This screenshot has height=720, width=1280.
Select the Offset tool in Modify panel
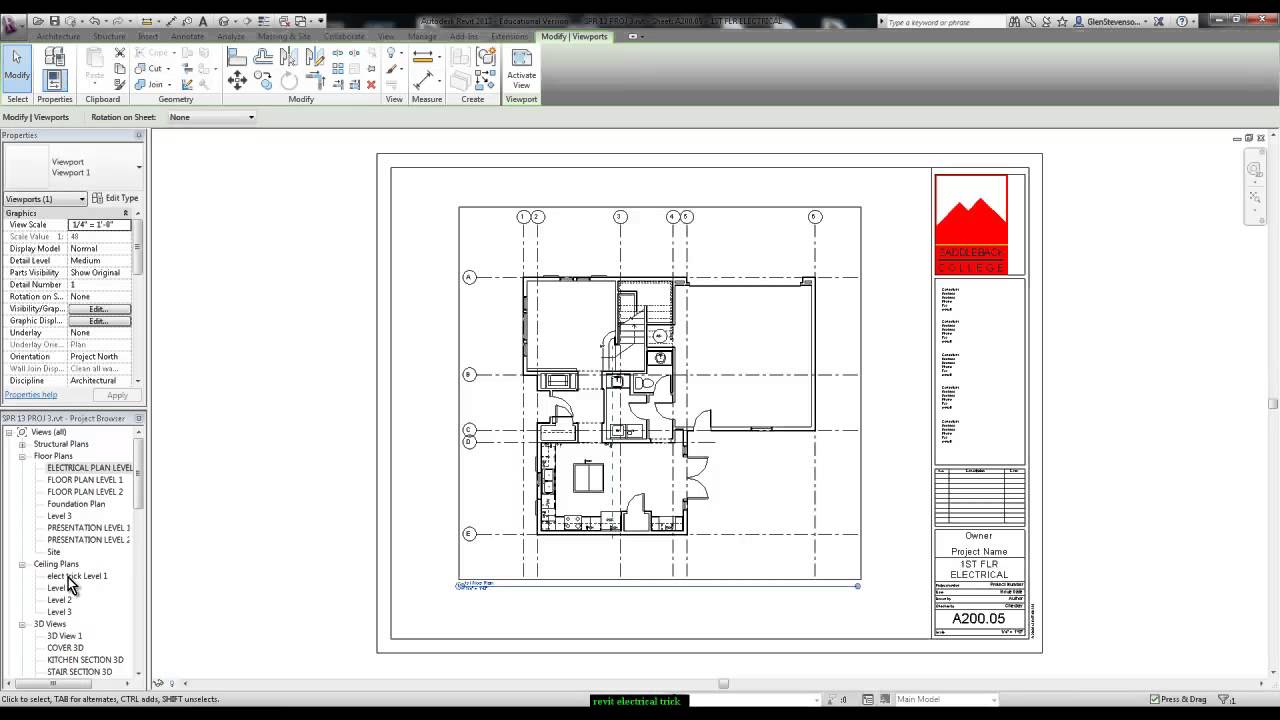click(x=263, y=58)
